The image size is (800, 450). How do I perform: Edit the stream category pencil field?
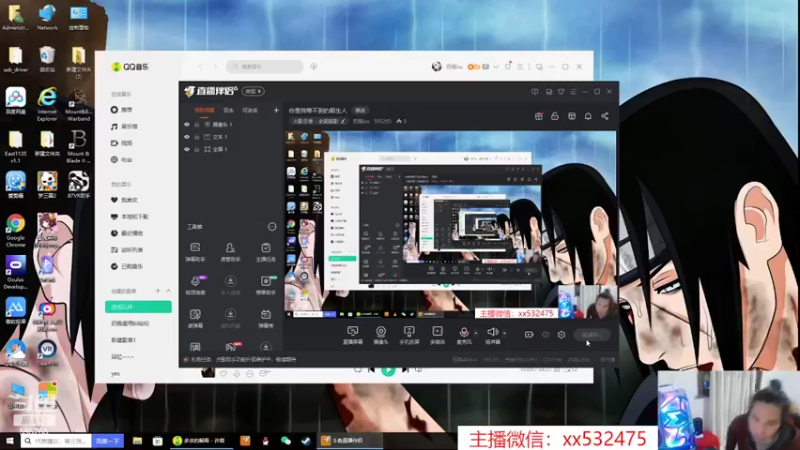coord(318,121)
